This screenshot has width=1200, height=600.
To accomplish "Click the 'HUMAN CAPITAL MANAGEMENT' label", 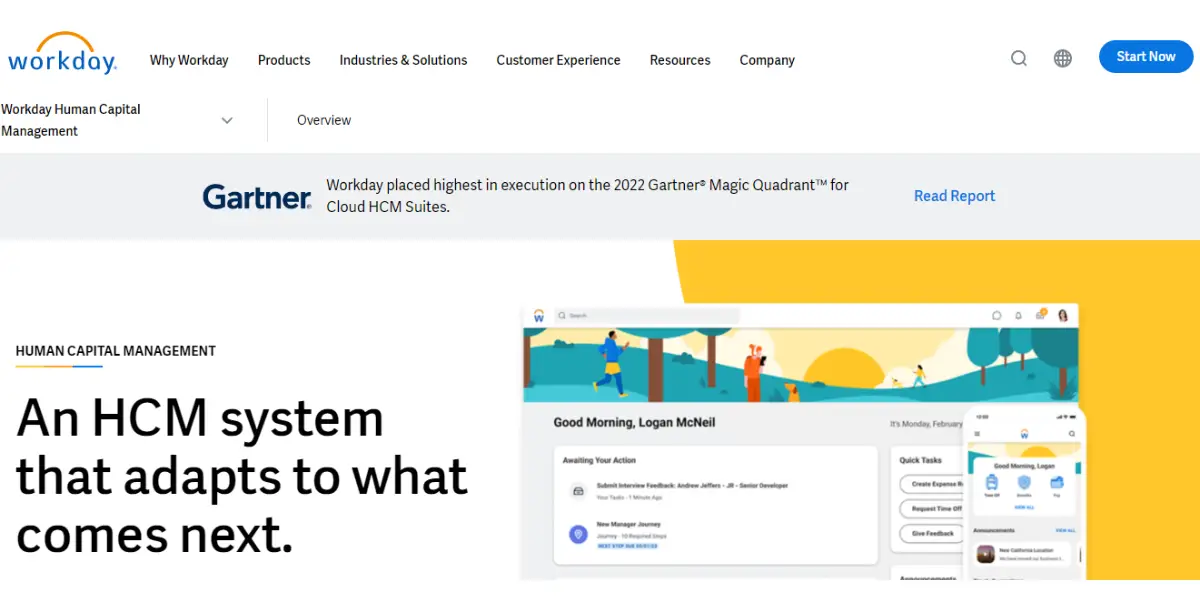I will coord(116,351).
